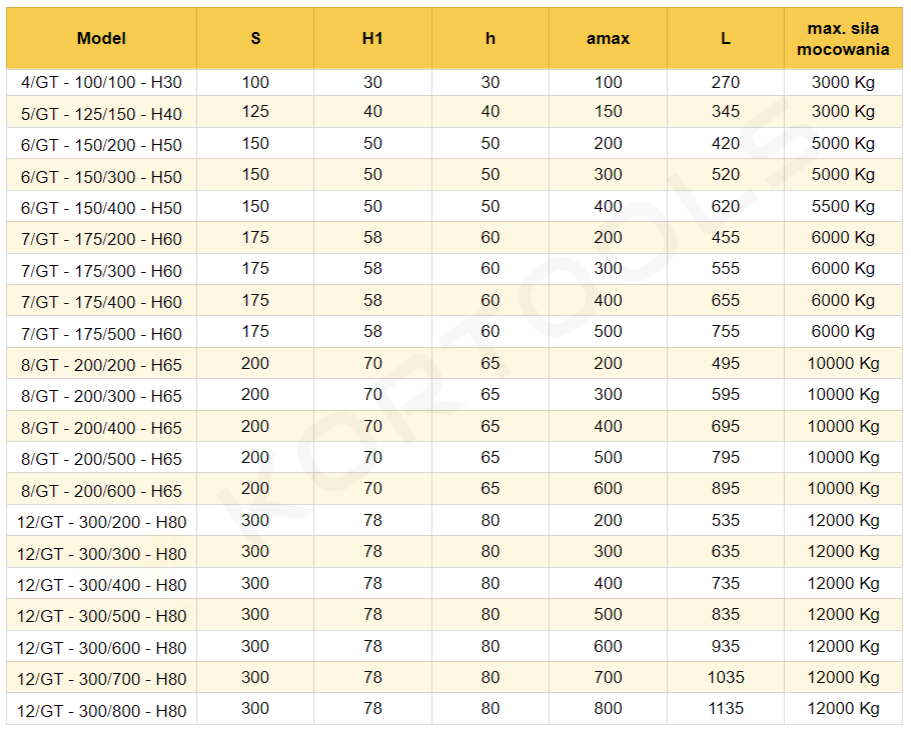Select the S column header
This screenshot has height=736, width=911.
255,39
